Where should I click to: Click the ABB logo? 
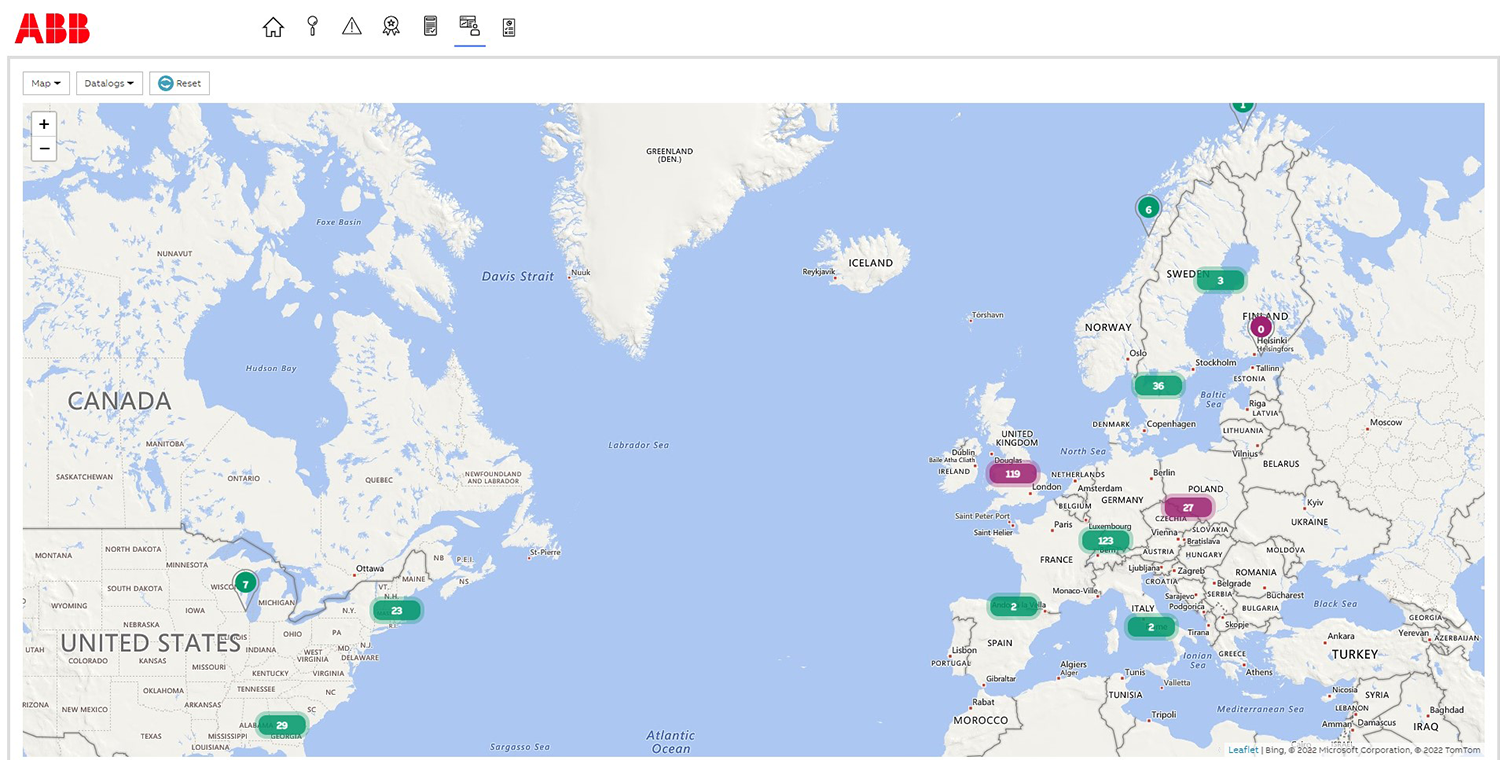tap(52, 29)
